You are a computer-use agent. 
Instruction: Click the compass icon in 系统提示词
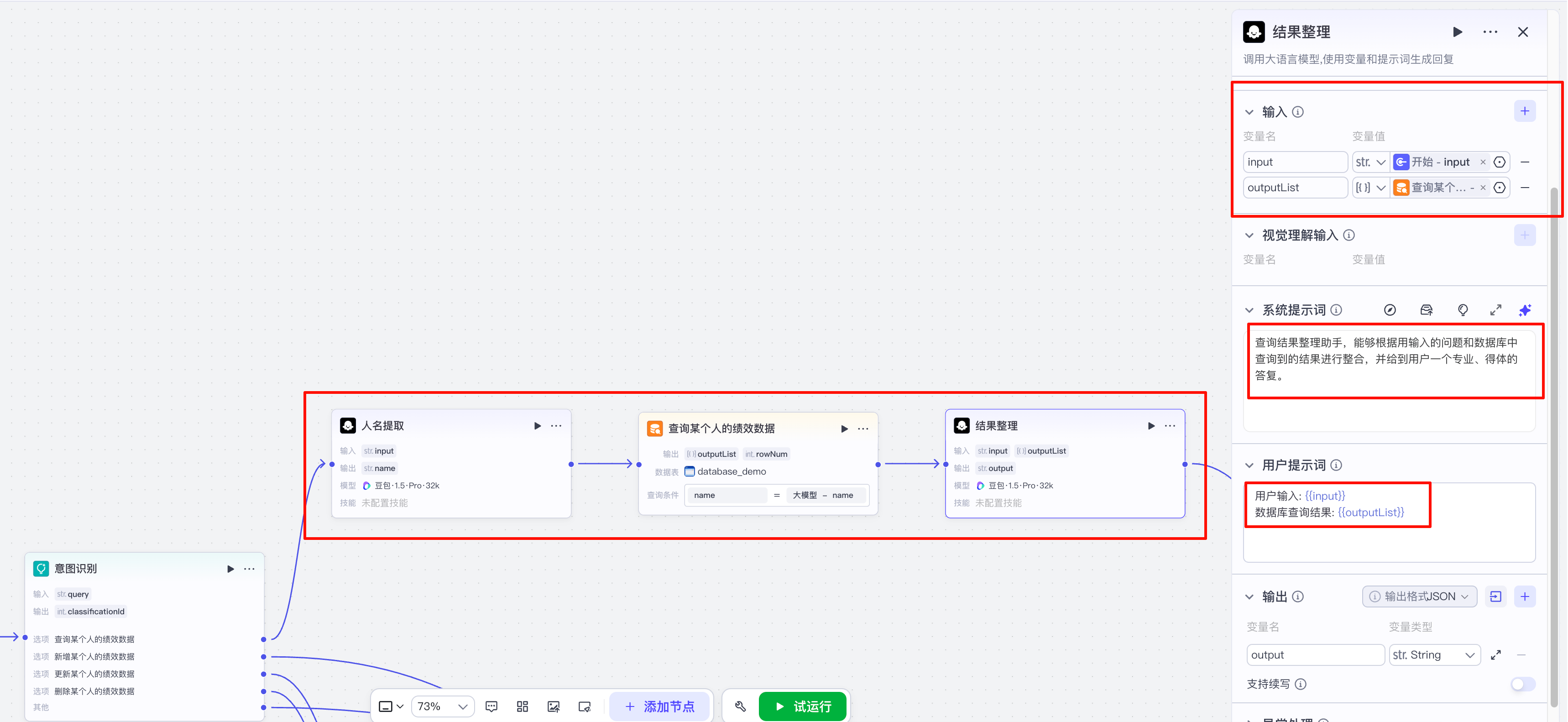pos(1390,310)
